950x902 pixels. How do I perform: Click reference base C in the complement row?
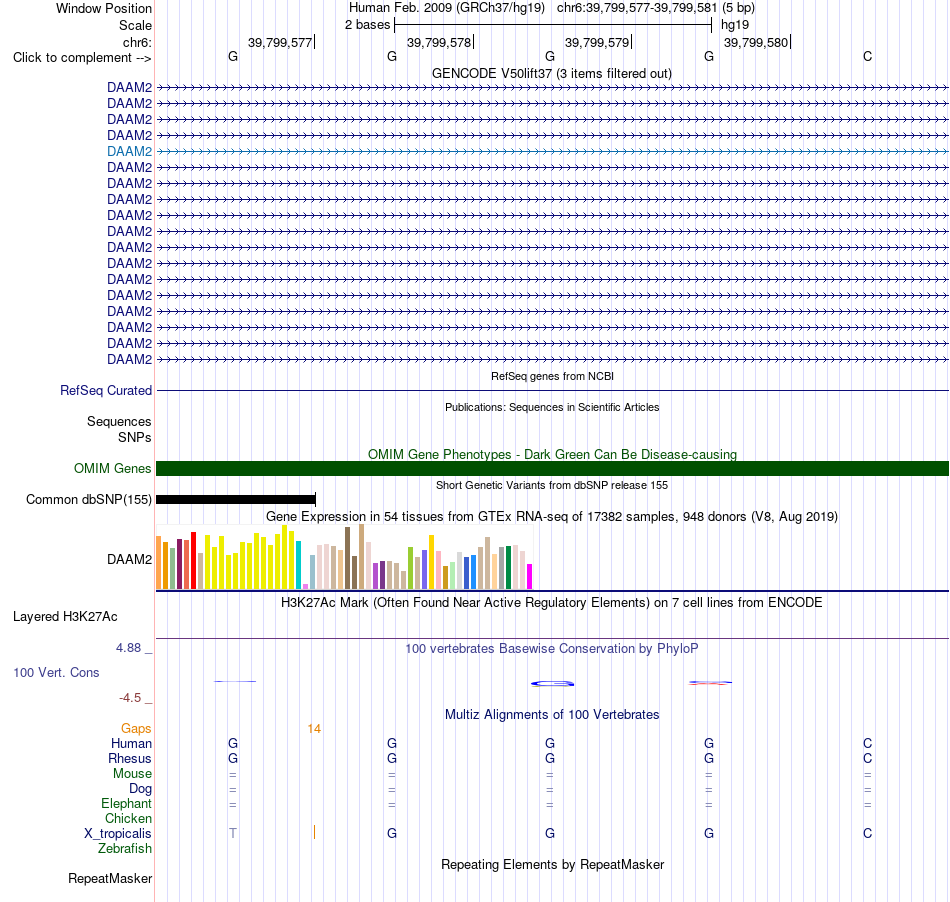click(868, 56)
